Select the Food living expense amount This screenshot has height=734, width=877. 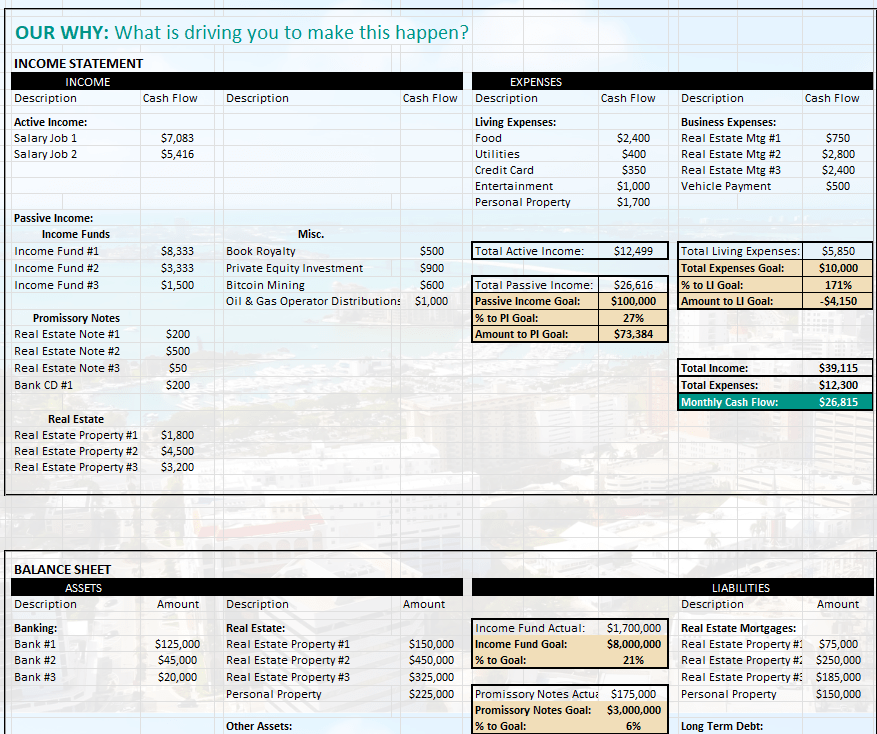pyautogui.click(x=633, y=138)
